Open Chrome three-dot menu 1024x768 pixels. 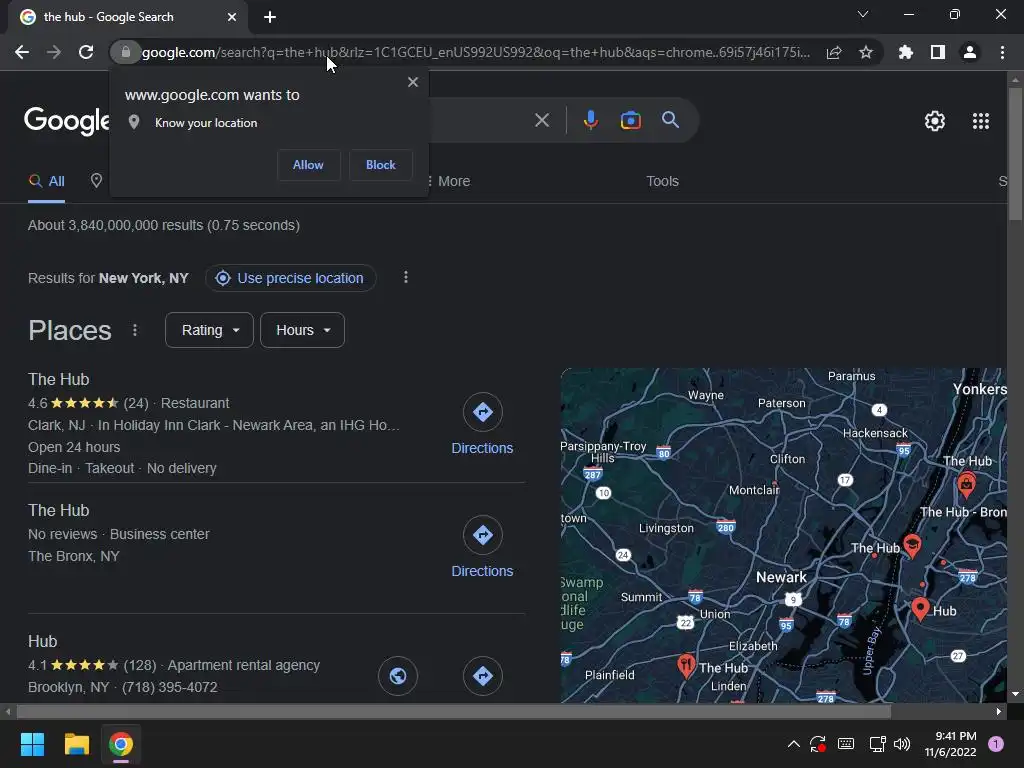[1002, 52]
